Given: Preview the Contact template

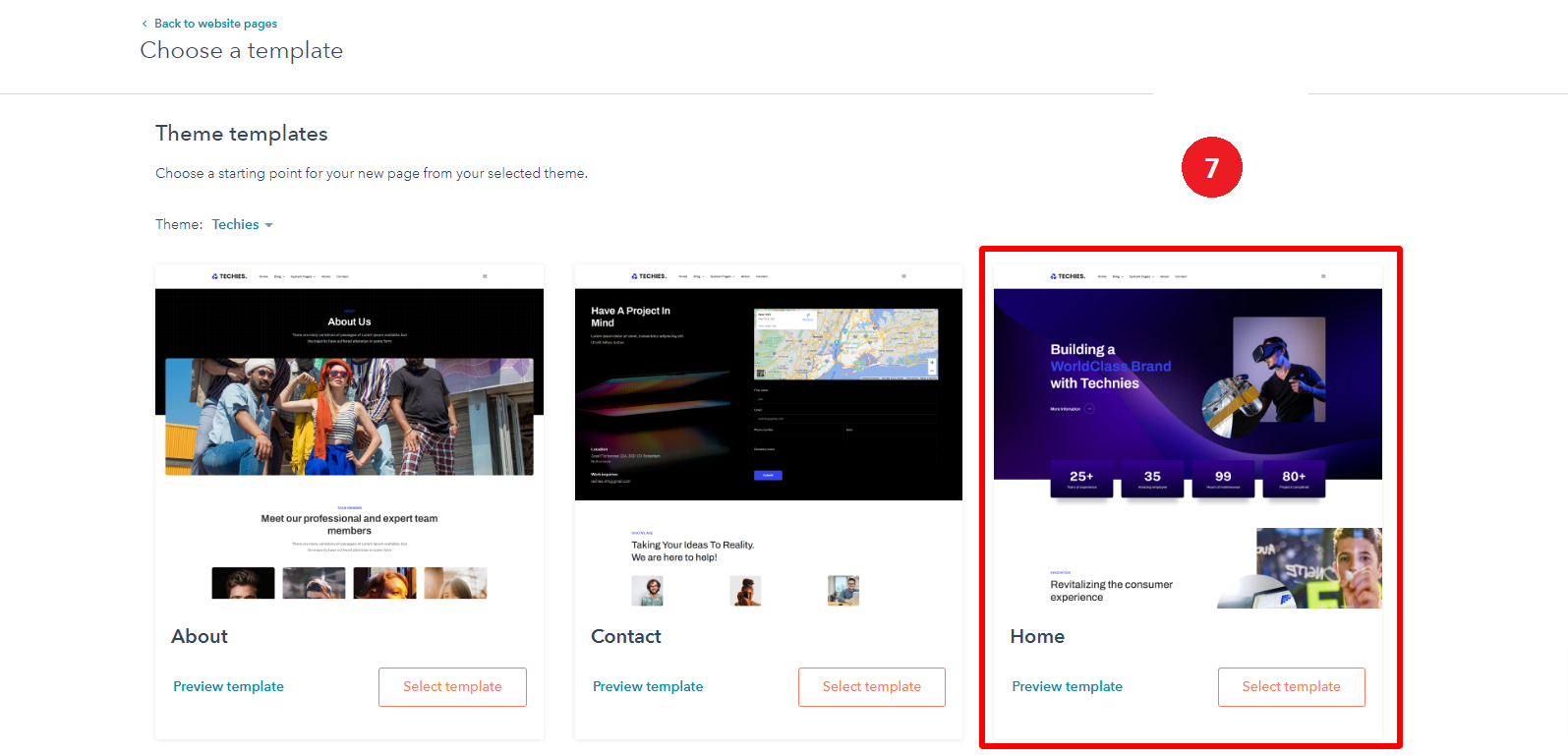Looking at the screenshot, I should click(648, 686).
